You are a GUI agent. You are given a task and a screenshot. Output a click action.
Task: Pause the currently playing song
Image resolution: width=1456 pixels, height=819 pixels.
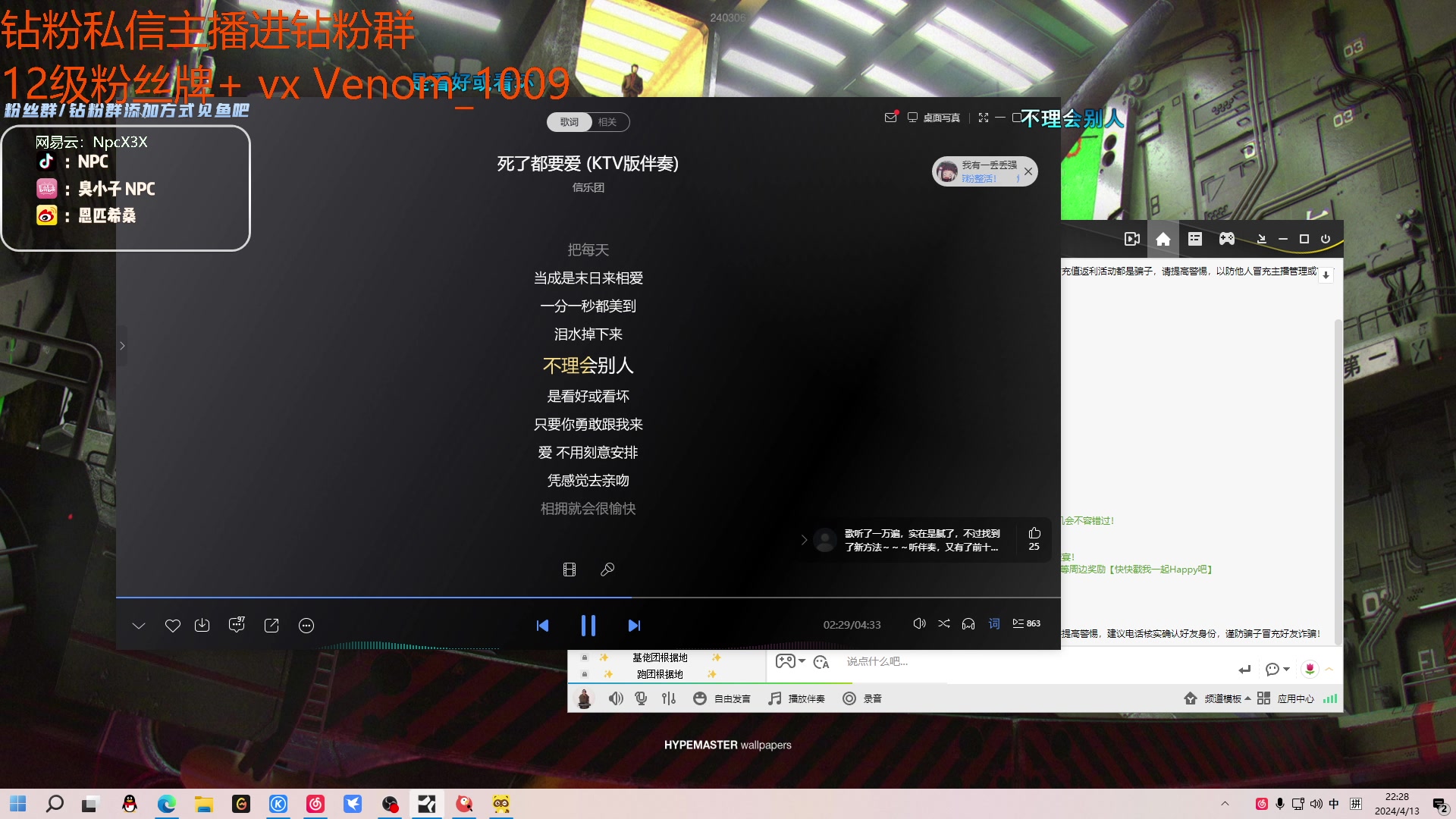[588, 626]
